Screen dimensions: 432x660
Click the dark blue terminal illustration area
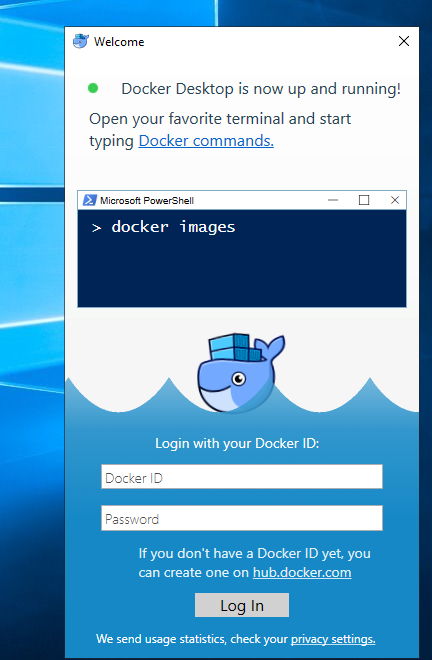pyautogui.click(x=242, y=258)
